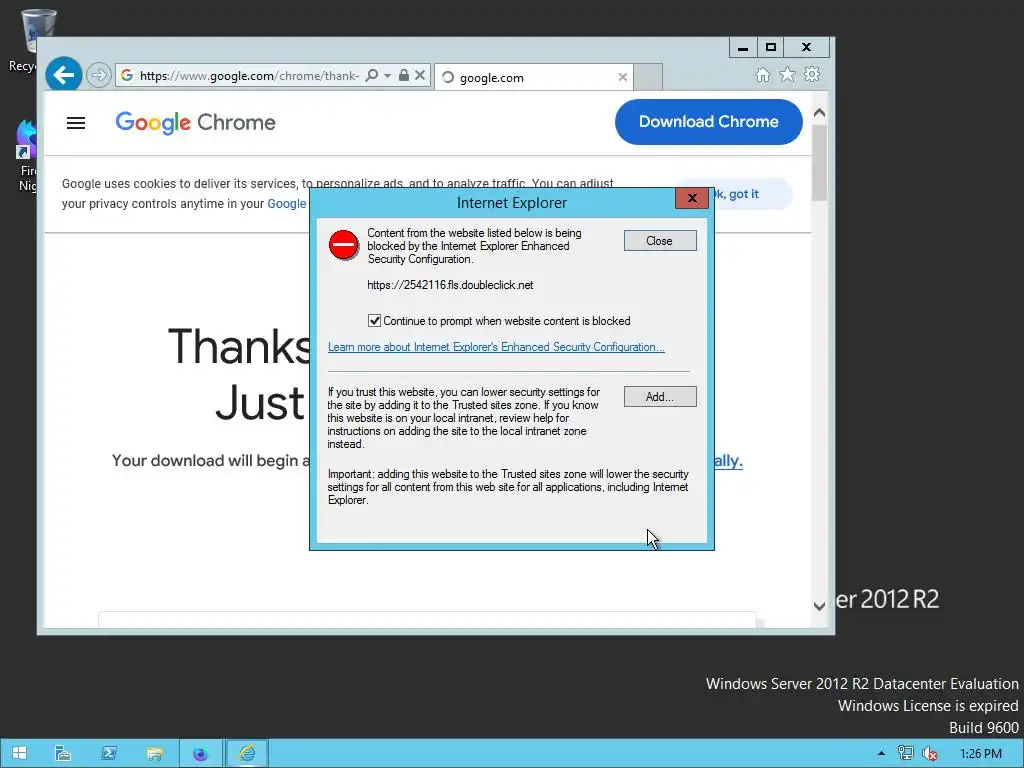The width and height of the screenshot is (1024, 768).
Task: Open the Google Chrome hamburger menu
Action: coord(76,123)
